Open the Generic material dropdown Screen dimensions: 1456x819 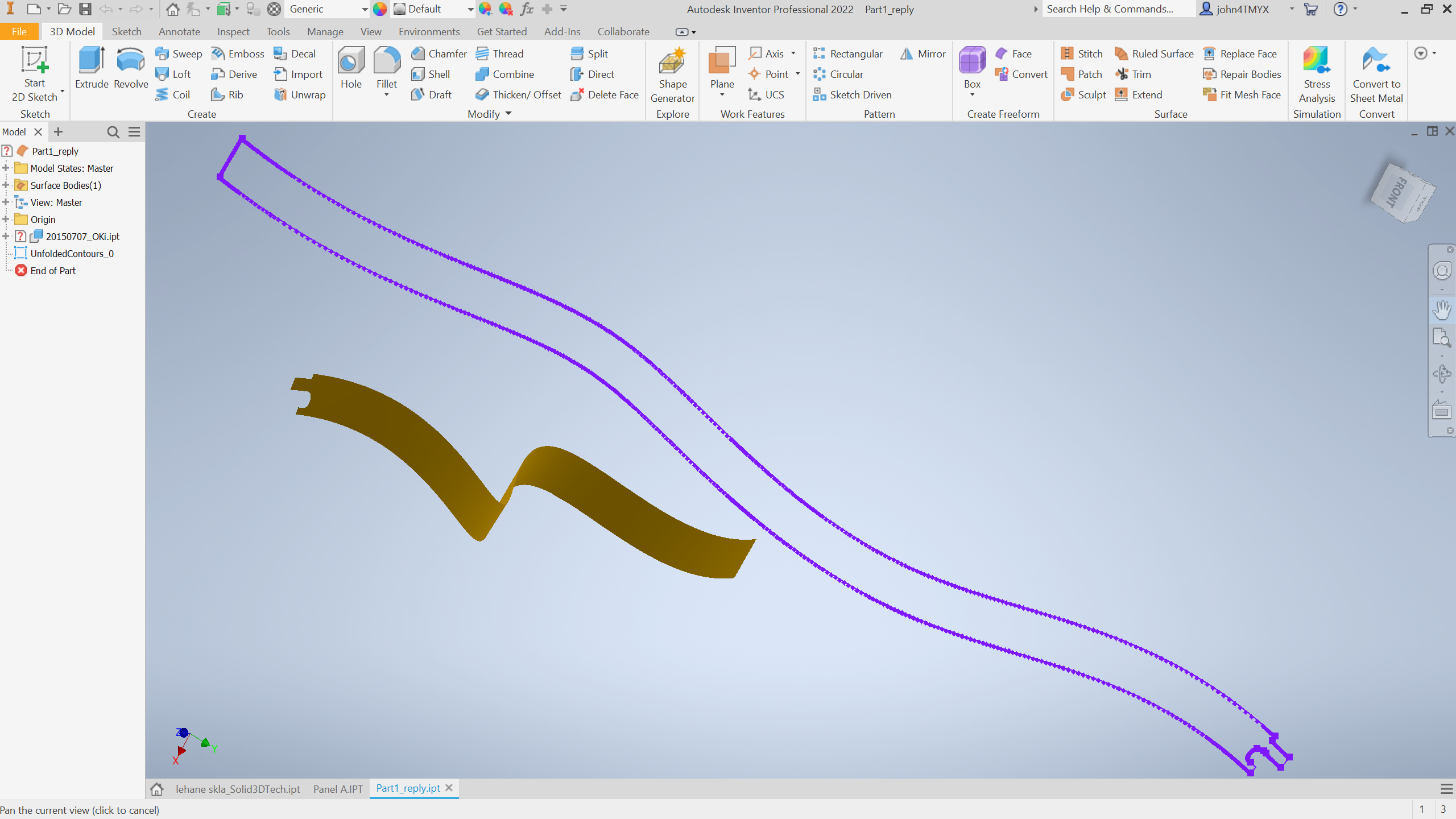364,9
